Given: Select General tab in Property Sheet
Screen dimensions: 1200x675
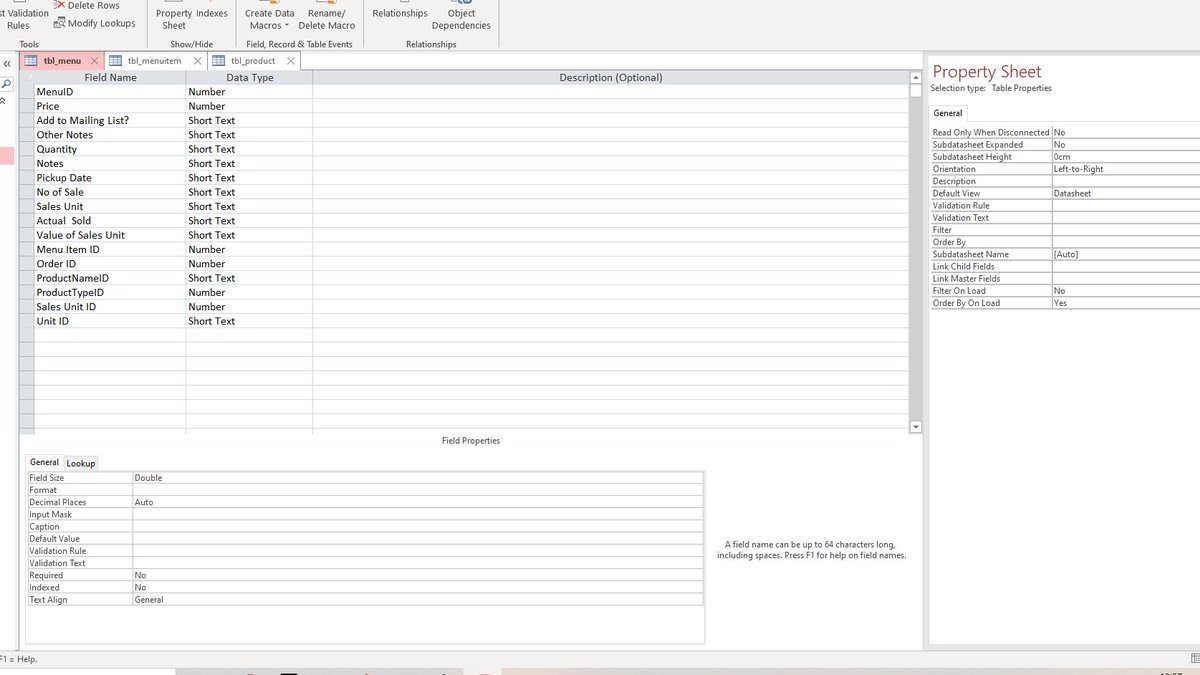Looking at the screenshot, I should tap(948, 113).
